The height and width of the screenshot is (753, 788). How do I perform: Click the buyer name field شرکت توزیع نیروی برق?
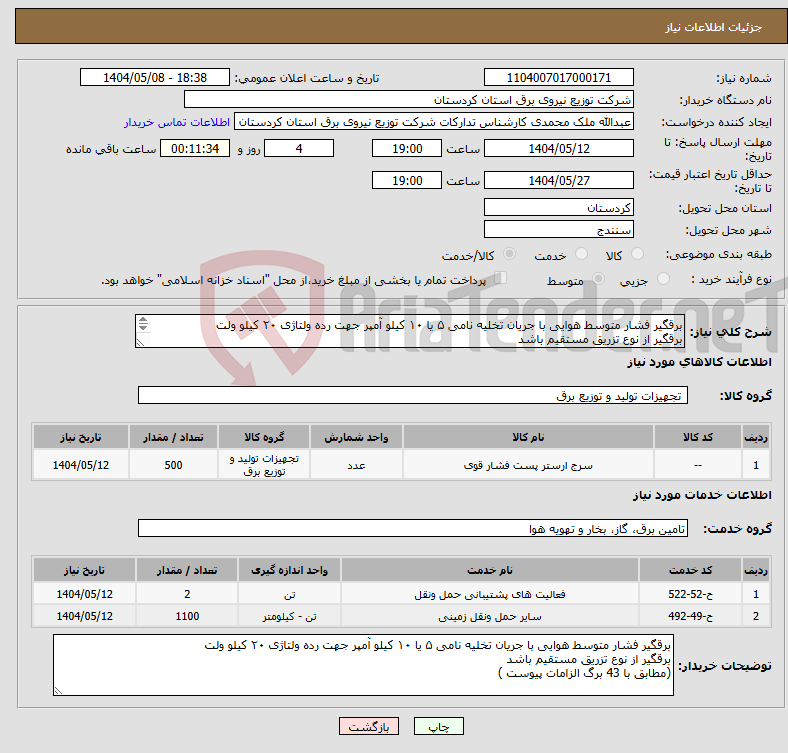pos(409,100)
